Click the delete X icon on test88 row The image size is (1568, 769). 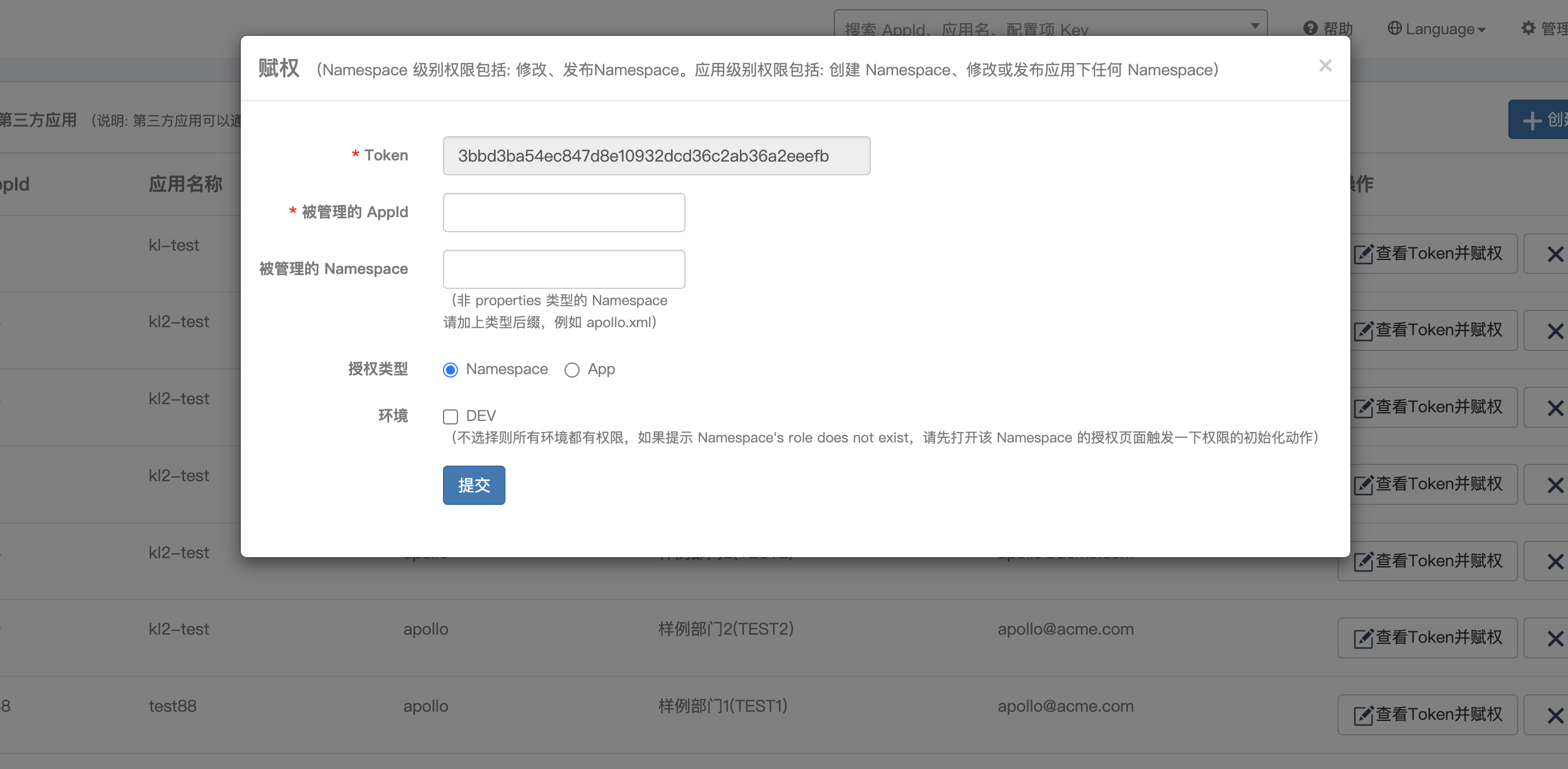point(1556,713)
